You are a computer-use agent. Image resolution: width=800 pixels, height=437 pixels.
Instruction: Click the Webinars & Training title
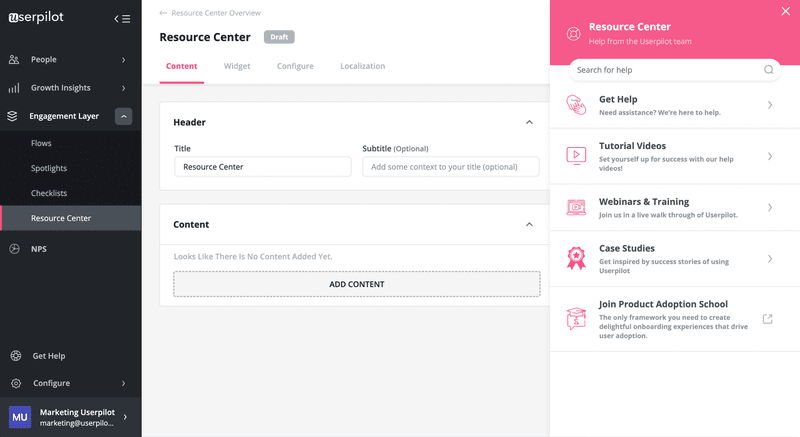[644, 202]
